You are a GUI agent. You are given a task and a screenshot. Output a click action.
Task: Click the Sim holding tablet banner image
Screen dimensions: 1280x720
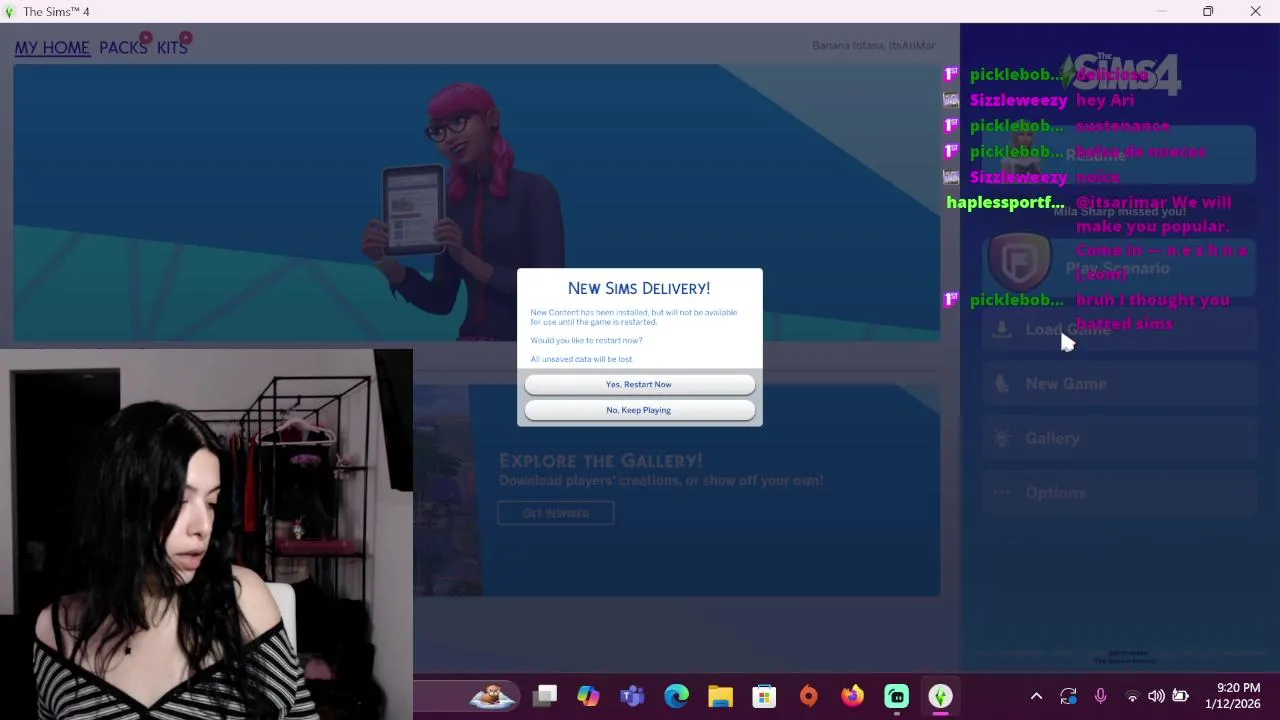click(x=476, y=202)
